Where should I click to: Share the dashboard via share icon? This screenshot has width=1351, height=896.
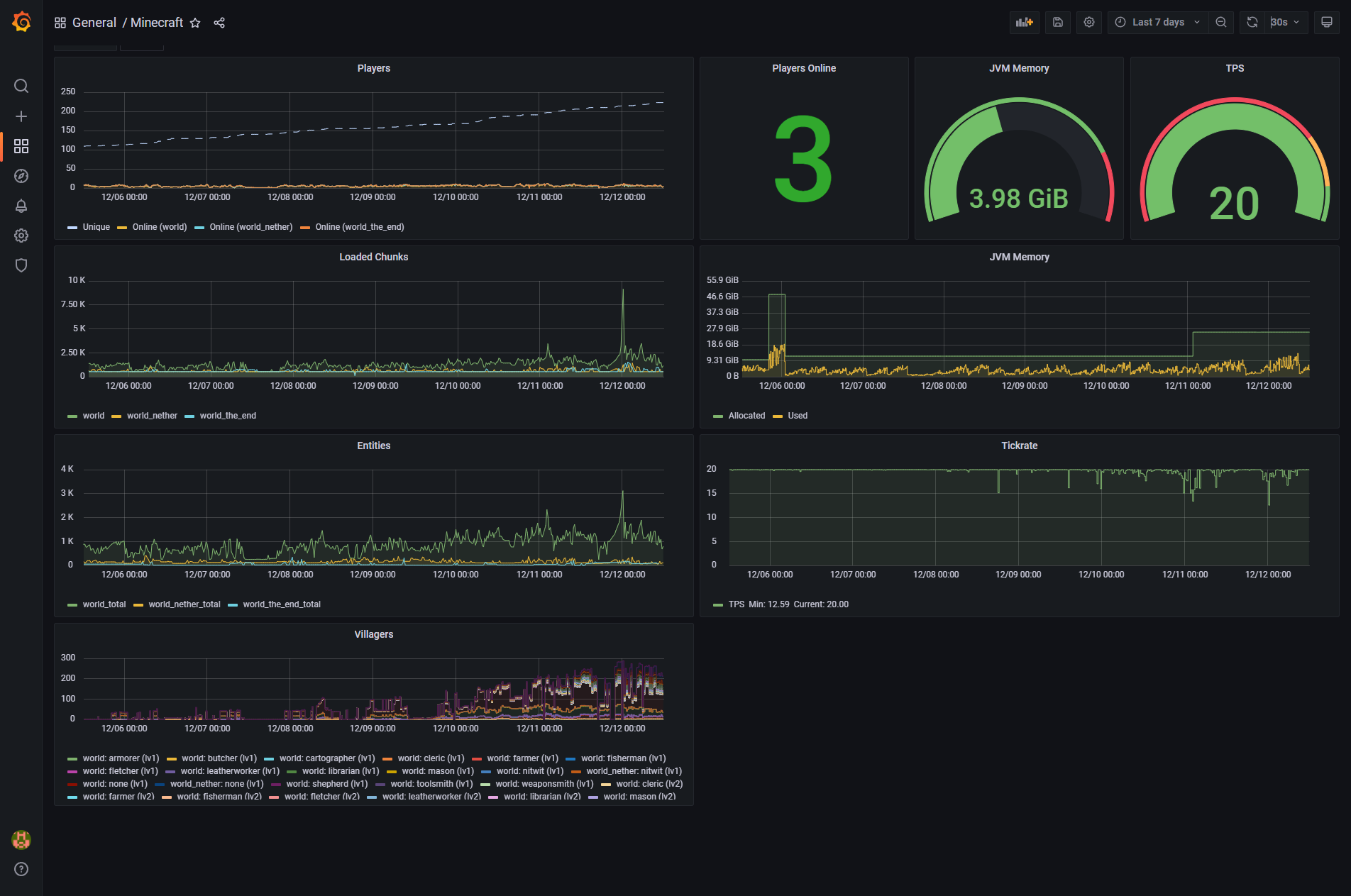coord(219,23)
